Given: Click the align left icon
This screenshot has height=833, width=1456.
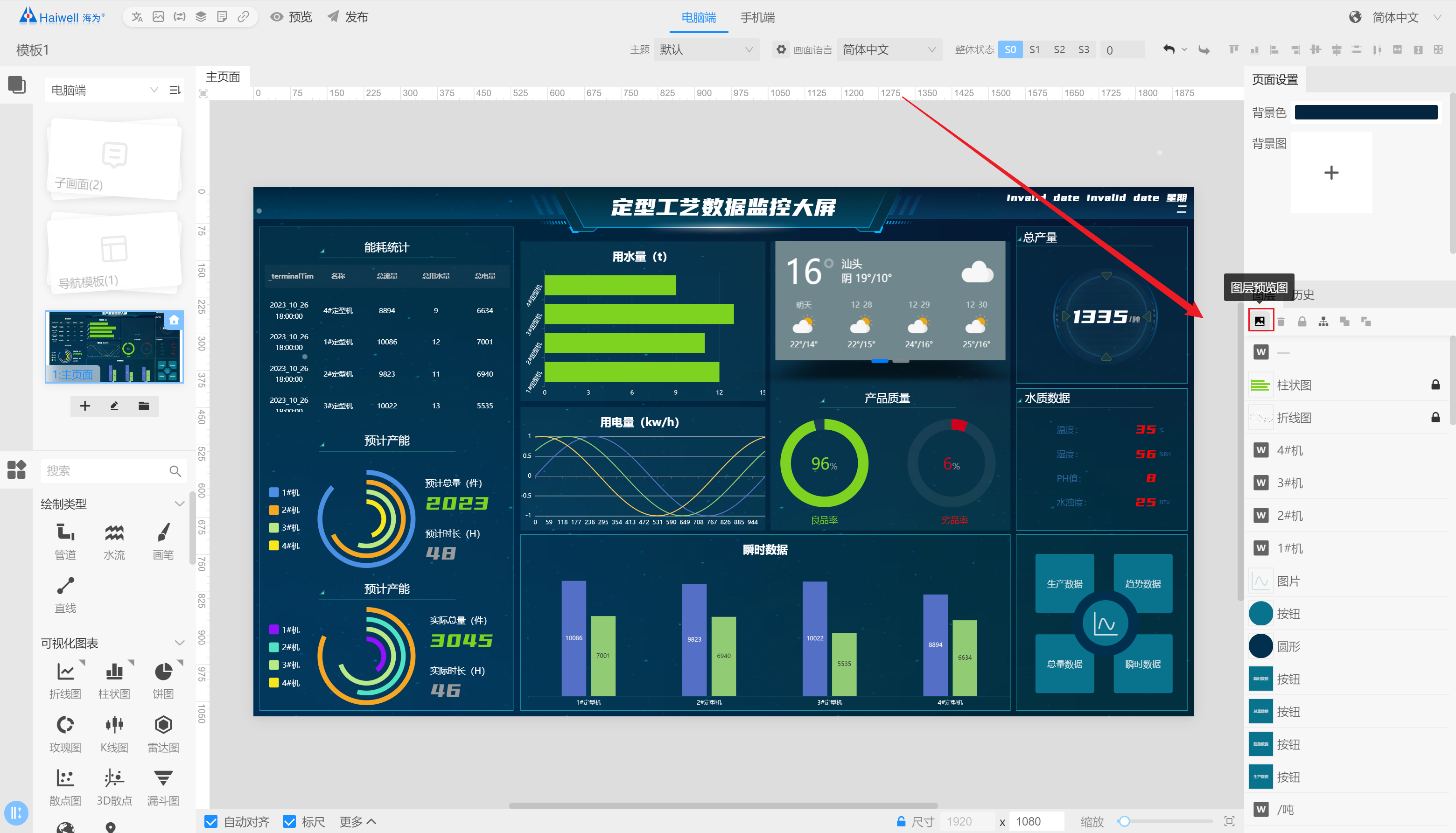Looking at the screenshot, I should [x=1274, y=50].
